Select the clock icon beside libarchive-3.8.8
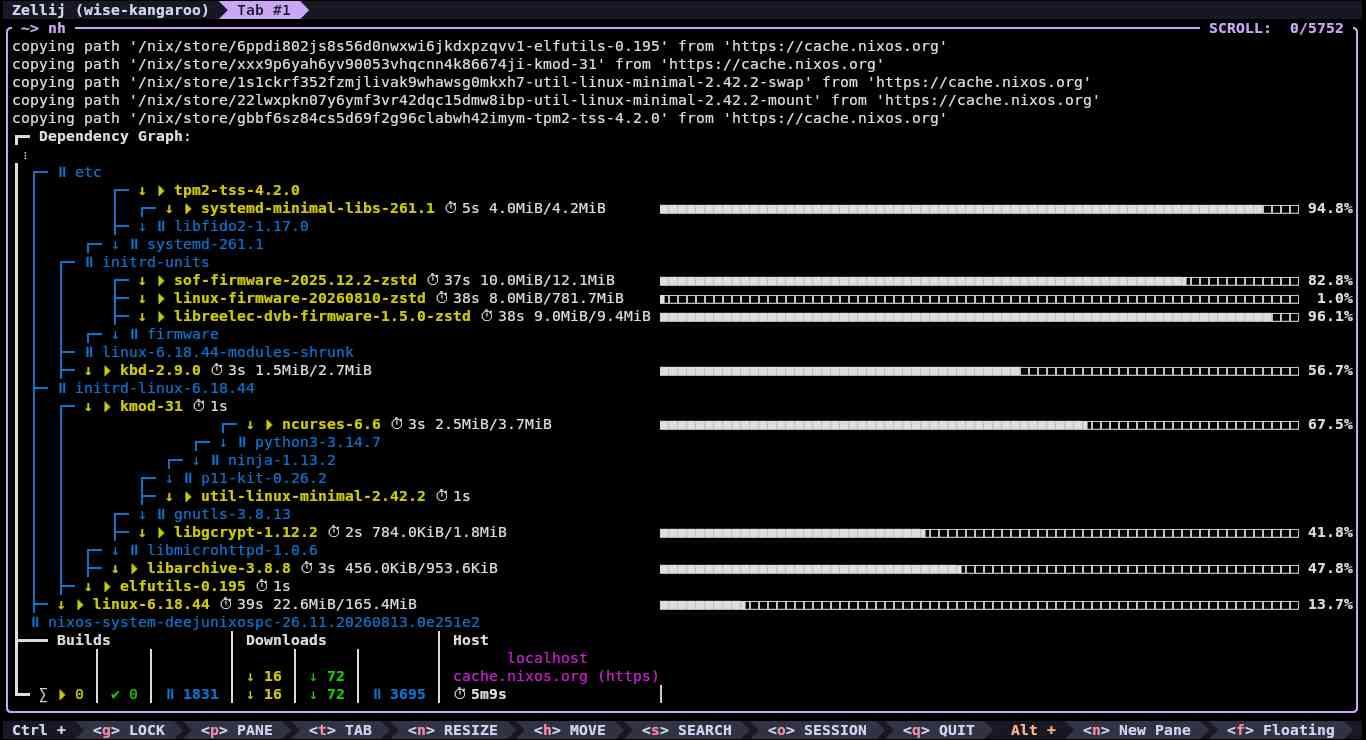The width and height of the screenshot is (1366, 740). pyautogui.click(x=306, y=568)
